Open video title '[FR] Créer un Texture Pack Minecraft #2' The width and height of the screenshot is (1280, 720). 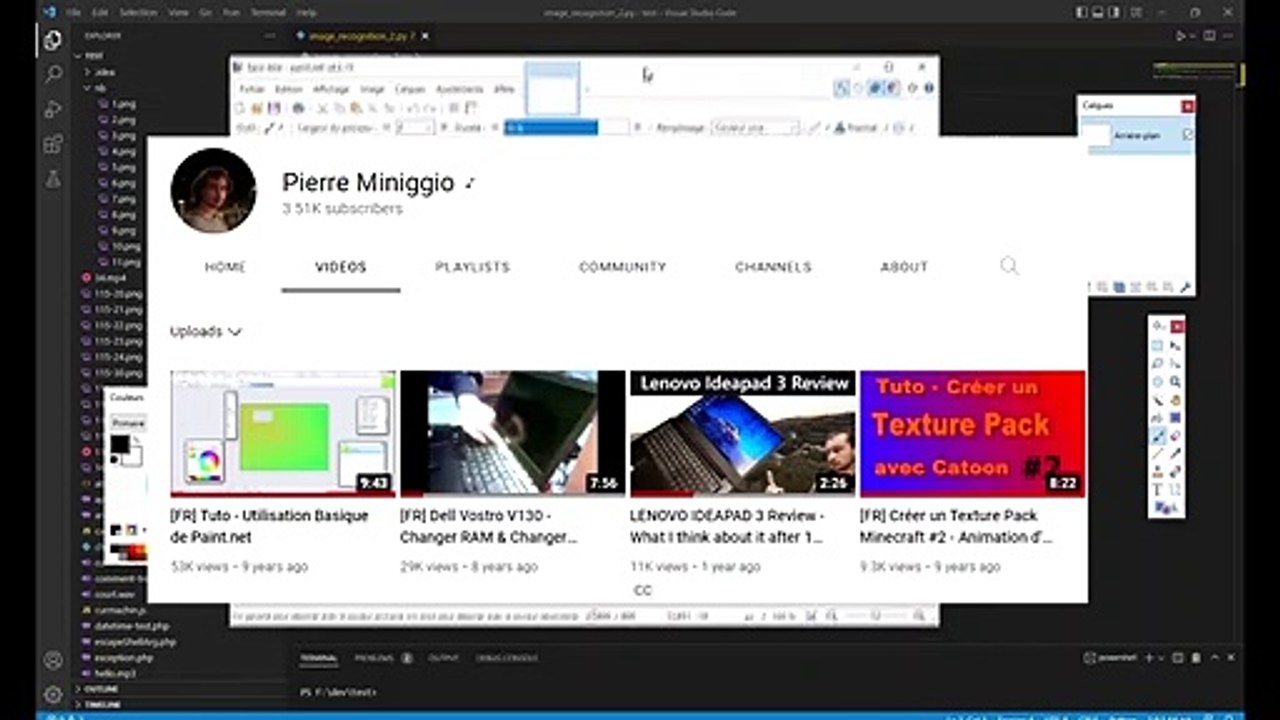pos(956,526)
